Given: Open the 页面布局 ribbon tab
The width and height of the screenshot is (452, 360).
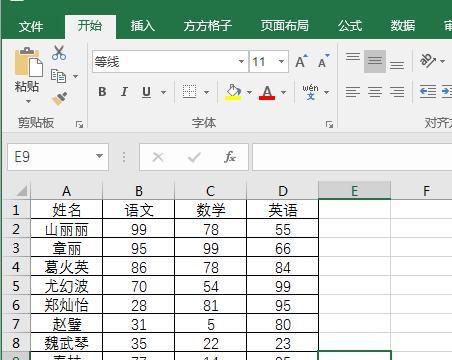Looking at the screenshot, I should pos(284,26).
